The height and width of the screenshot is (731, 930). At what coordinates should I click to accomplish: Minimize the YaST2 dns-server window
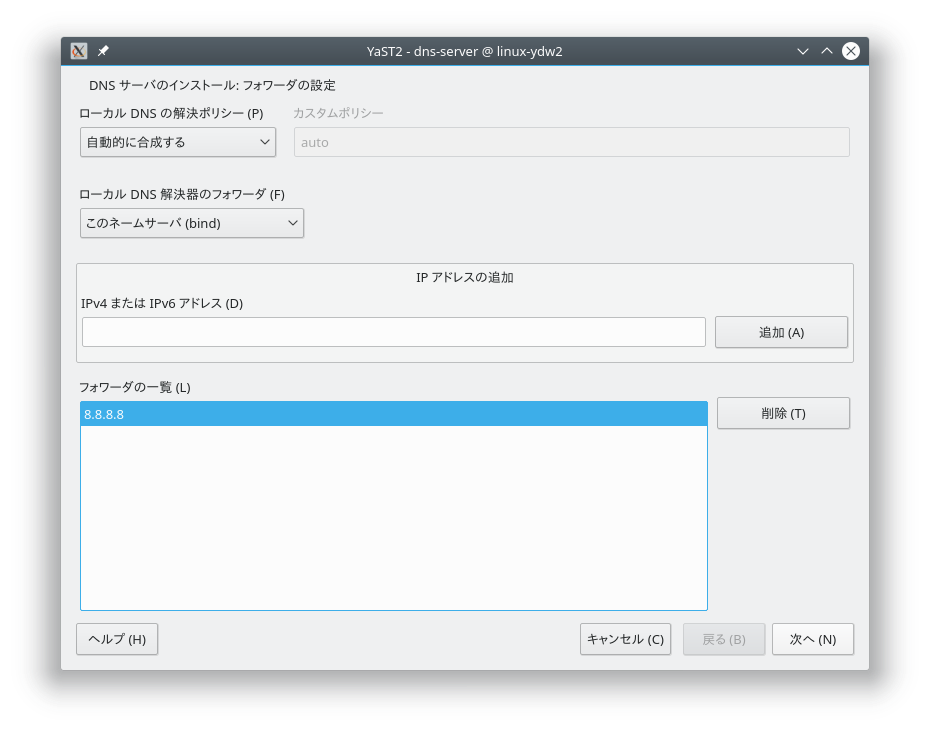[802, 52]
